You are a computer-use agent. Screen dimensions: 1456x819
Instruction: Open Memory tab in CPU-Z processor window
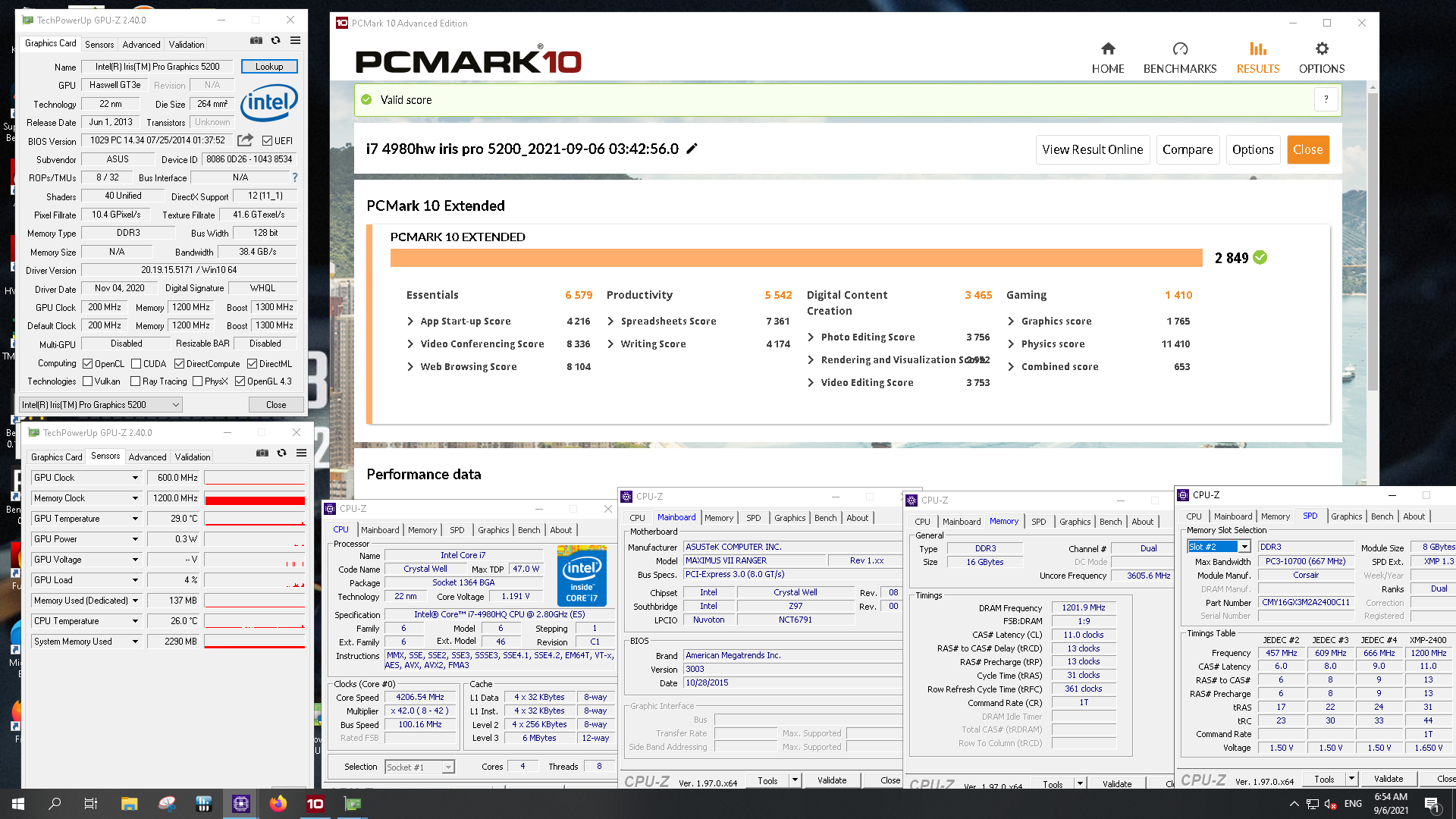422,530
